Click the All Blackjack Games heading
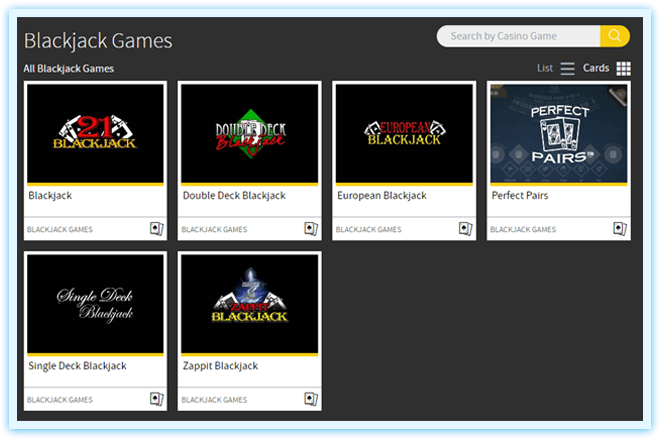Screen dimensions: 659x439 pyautogui.click(x=69, y=68)
